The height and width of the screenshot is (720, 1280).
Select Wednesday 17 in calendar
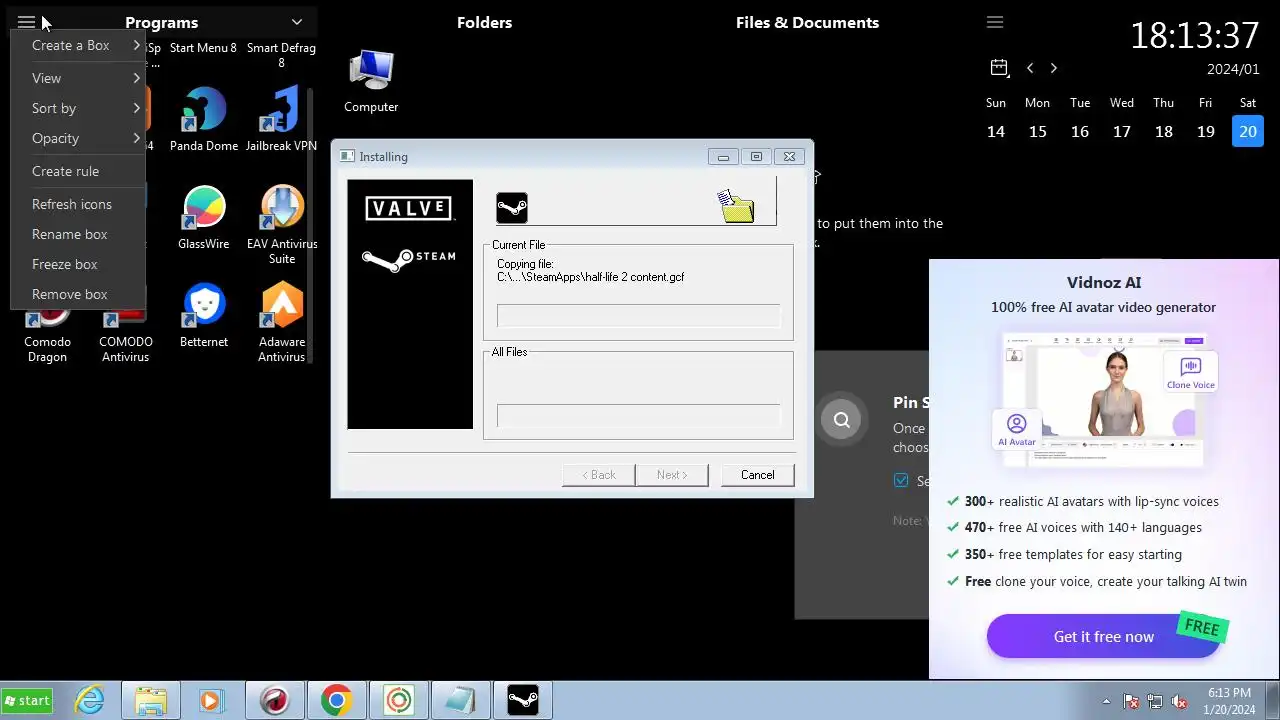point(1122,131)
